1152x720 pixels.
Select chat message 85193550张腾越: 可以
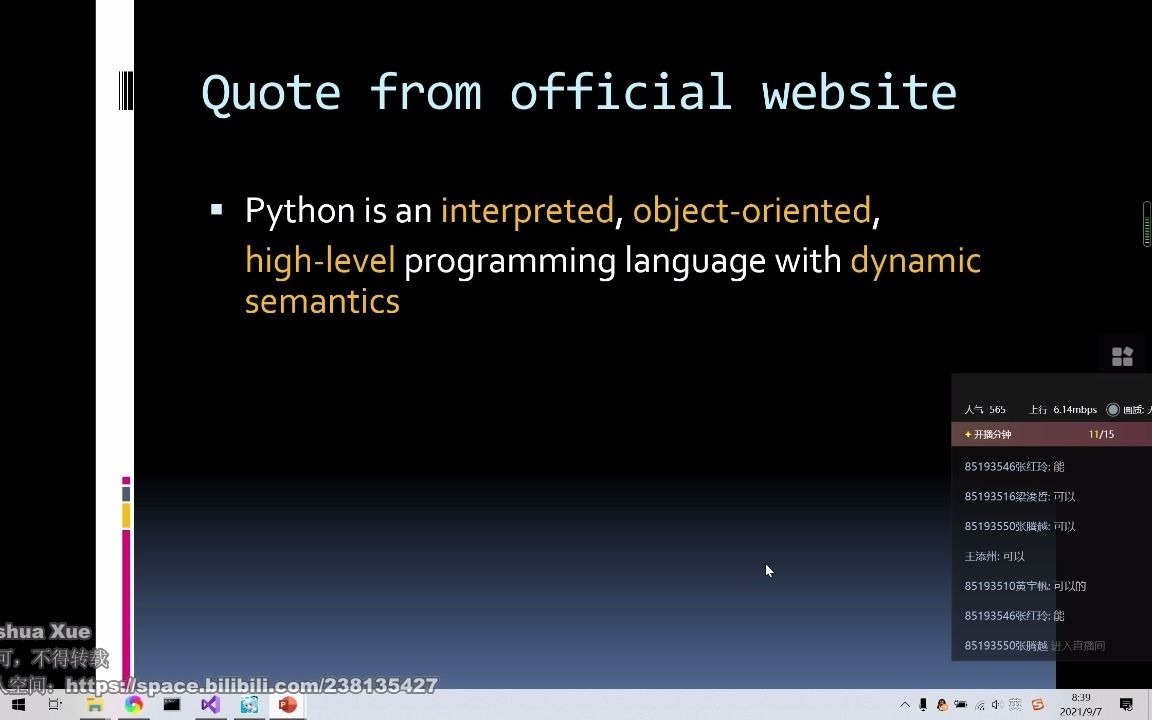click(x=1019, y=526)
